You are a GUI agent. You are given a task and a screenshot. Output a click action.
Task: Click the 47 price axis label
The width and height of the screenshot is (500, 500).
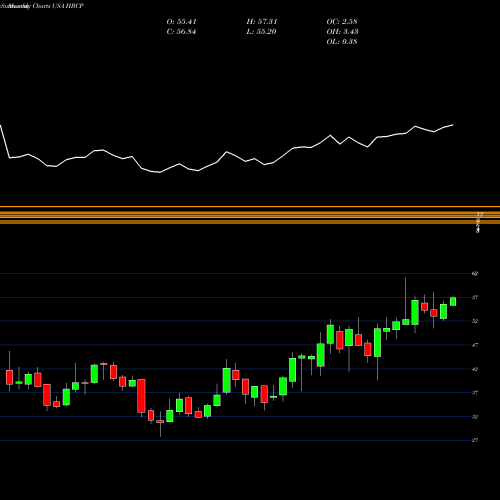[475, 345]
